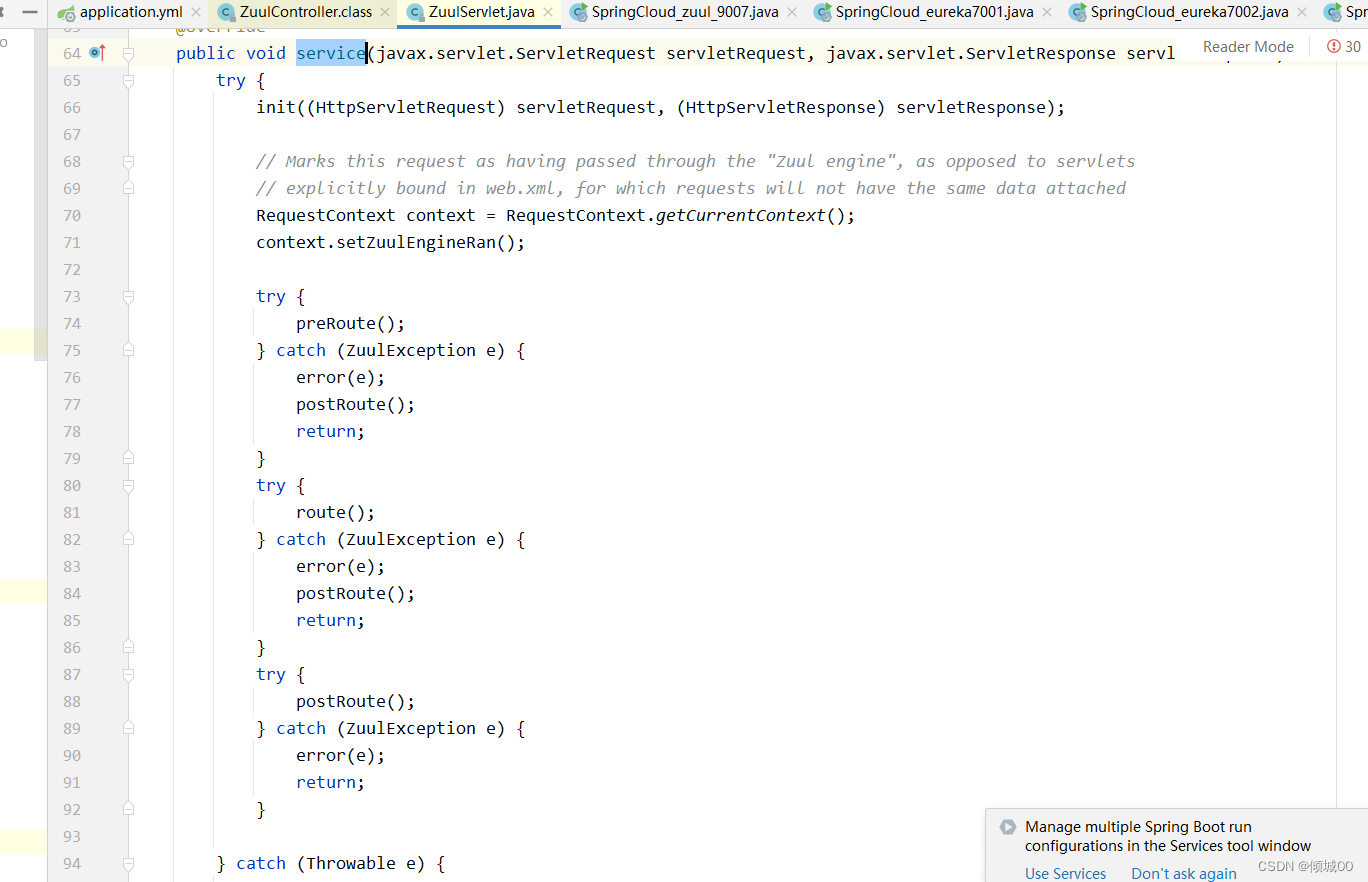Click error(e) on line 76
Viewport: 1368px width, 882px height.
340,377
